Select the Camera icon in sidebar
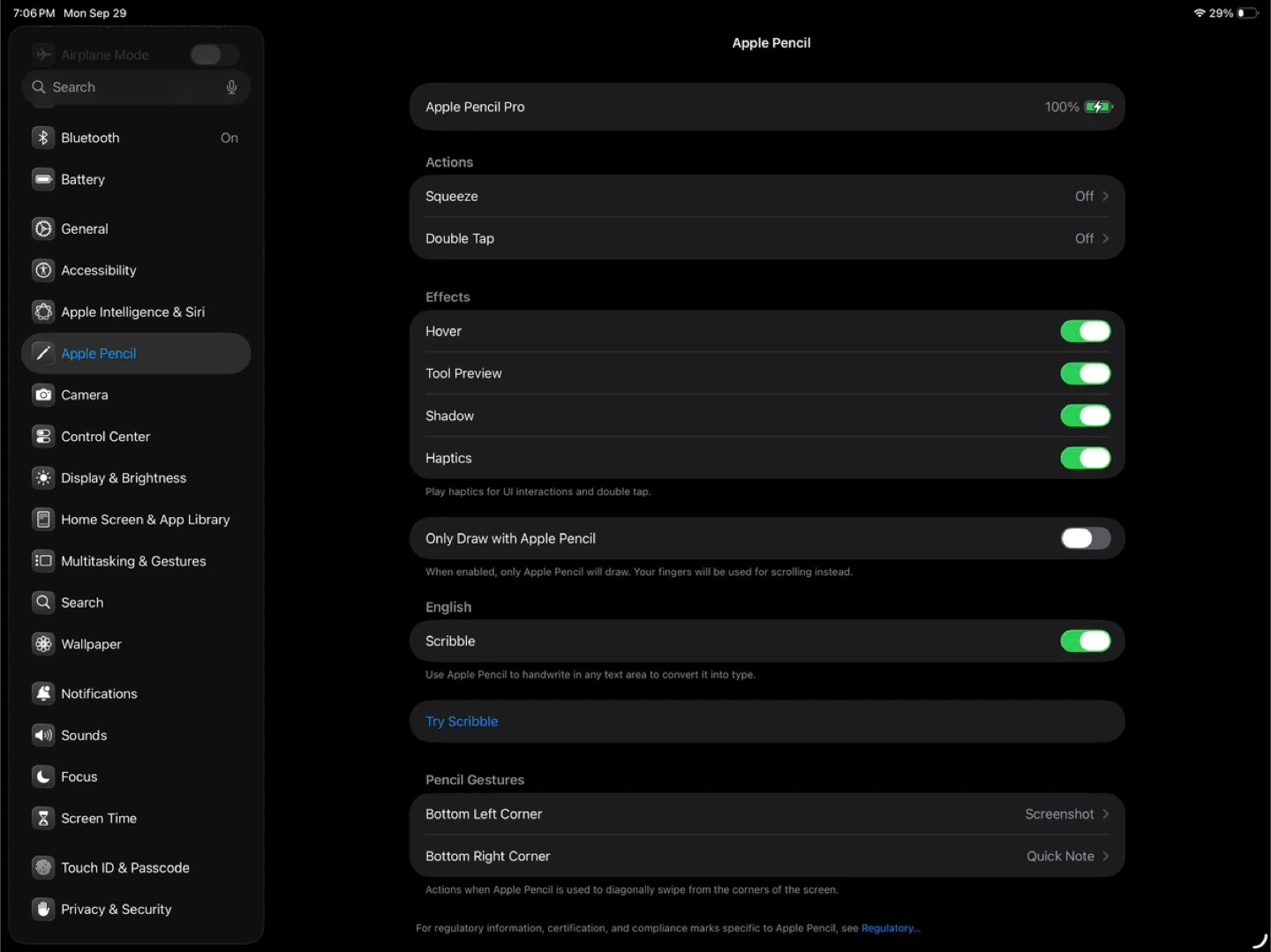 coord(42,395)
